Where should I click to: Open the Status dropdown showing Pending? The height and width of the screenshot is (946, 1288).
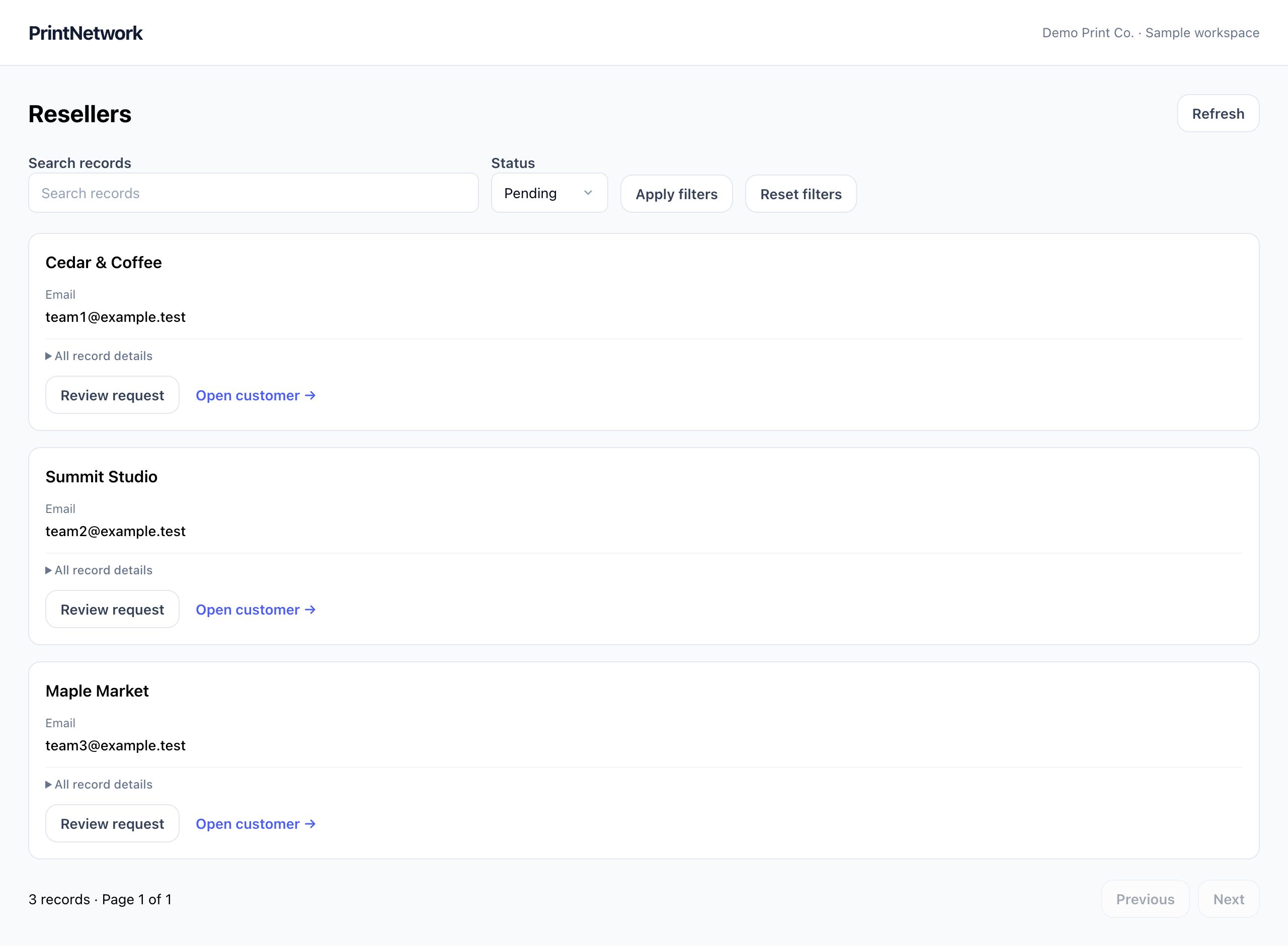pyautogui.click(x=549, y=193)
